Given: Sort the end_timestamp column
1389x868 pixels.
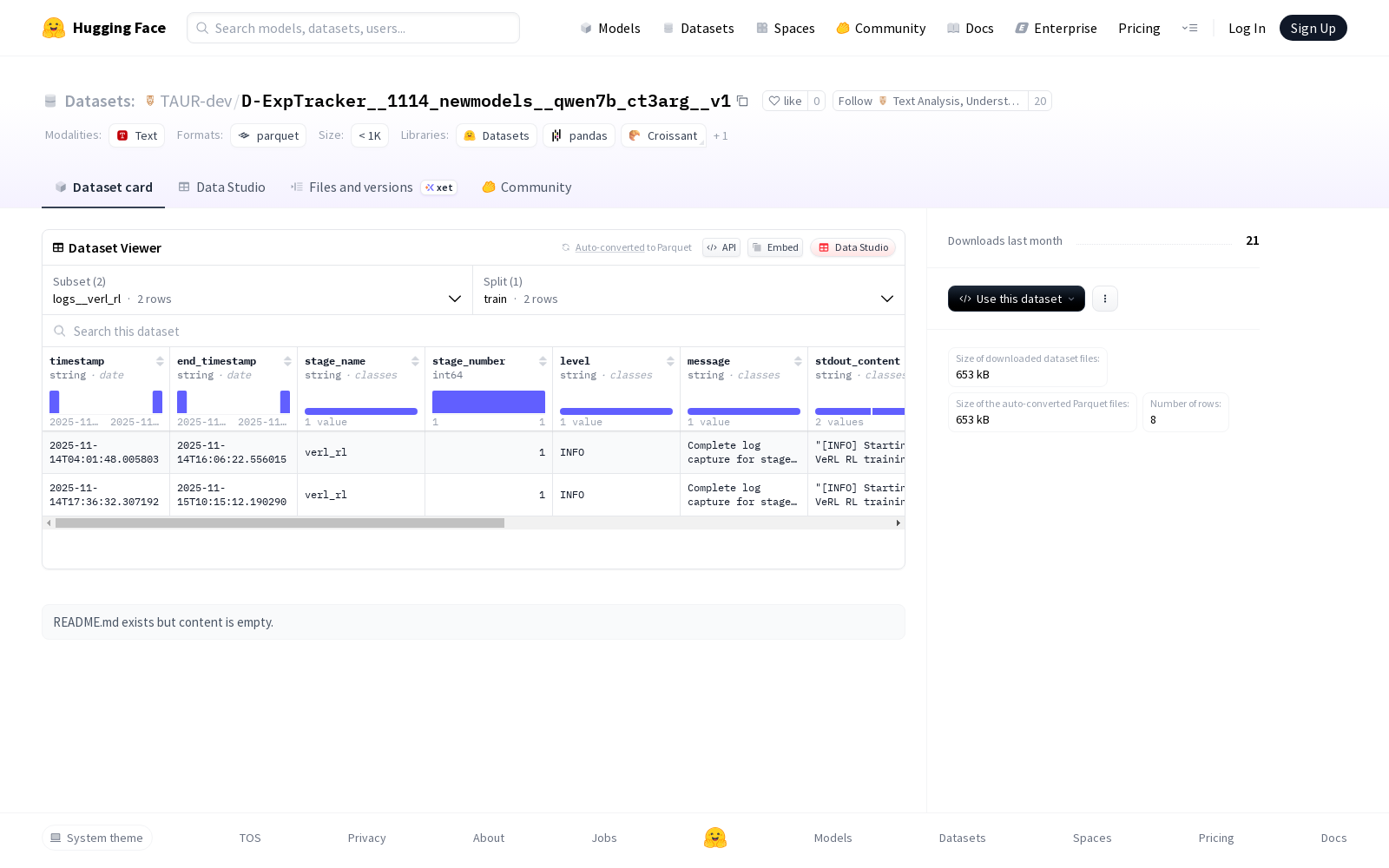Looking at the screenshot, I should 287,361.
